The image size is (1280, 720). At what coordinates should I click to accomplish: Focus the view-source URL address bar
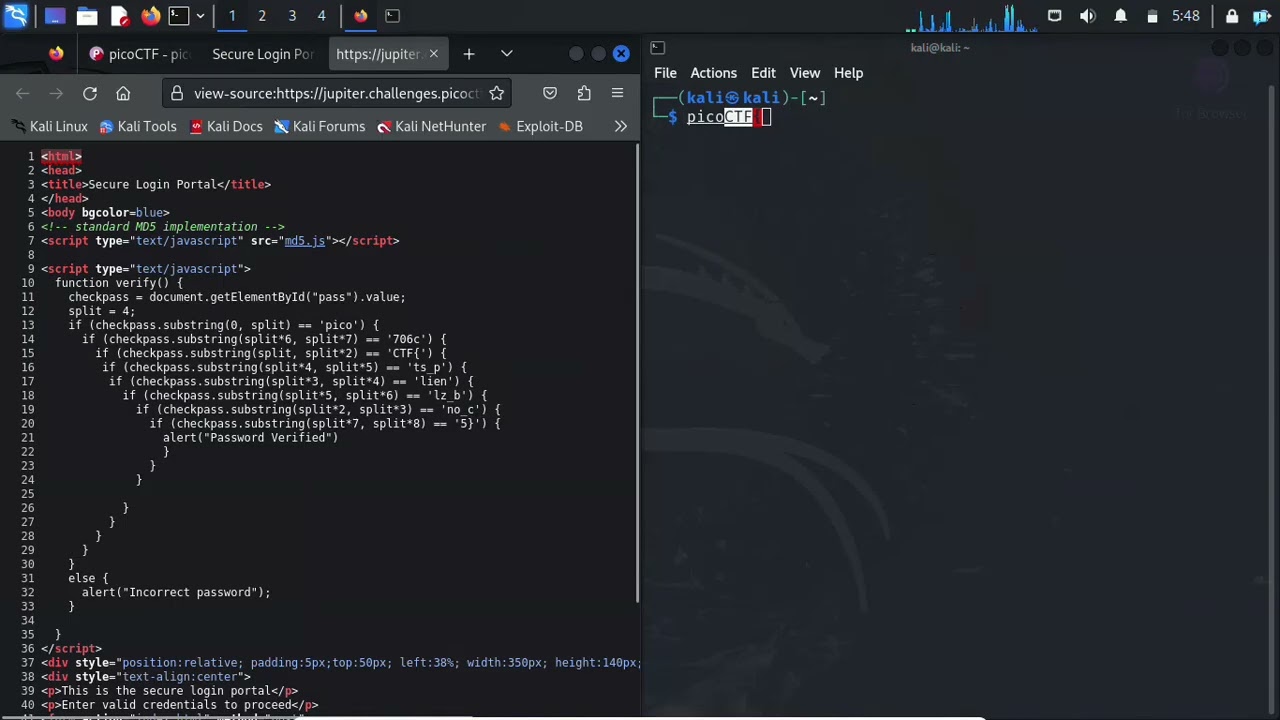point(336,93)
